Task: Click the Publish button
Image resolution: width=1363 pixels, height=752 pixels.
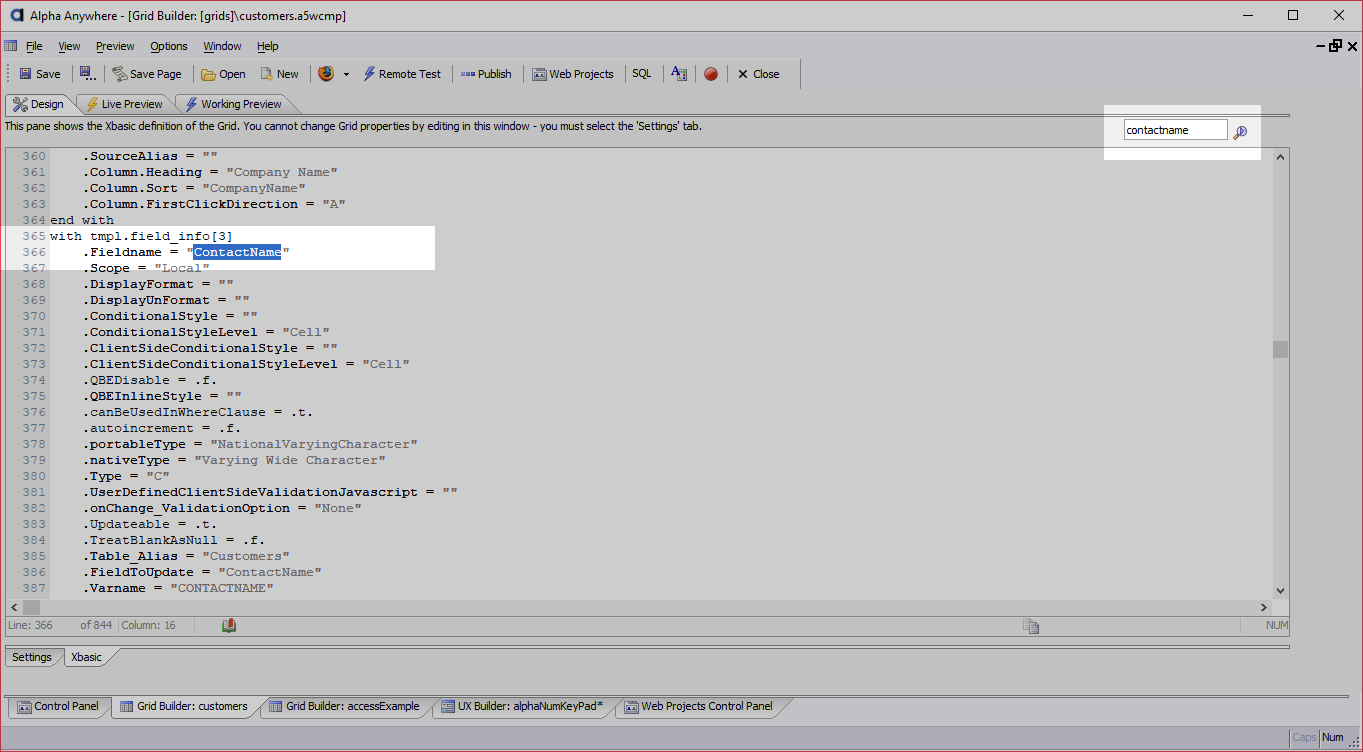Action: (486, 74)
